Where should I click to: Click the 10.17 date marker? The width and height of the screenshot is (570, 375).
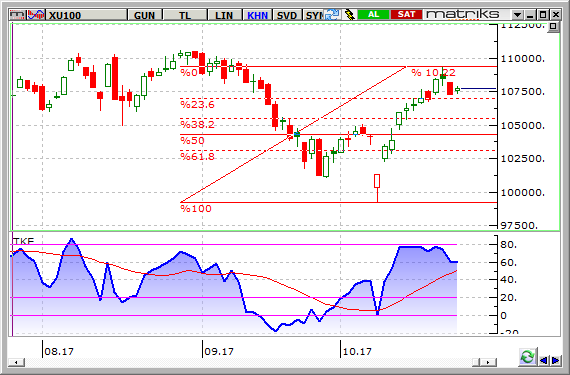[x=357, y=351]
